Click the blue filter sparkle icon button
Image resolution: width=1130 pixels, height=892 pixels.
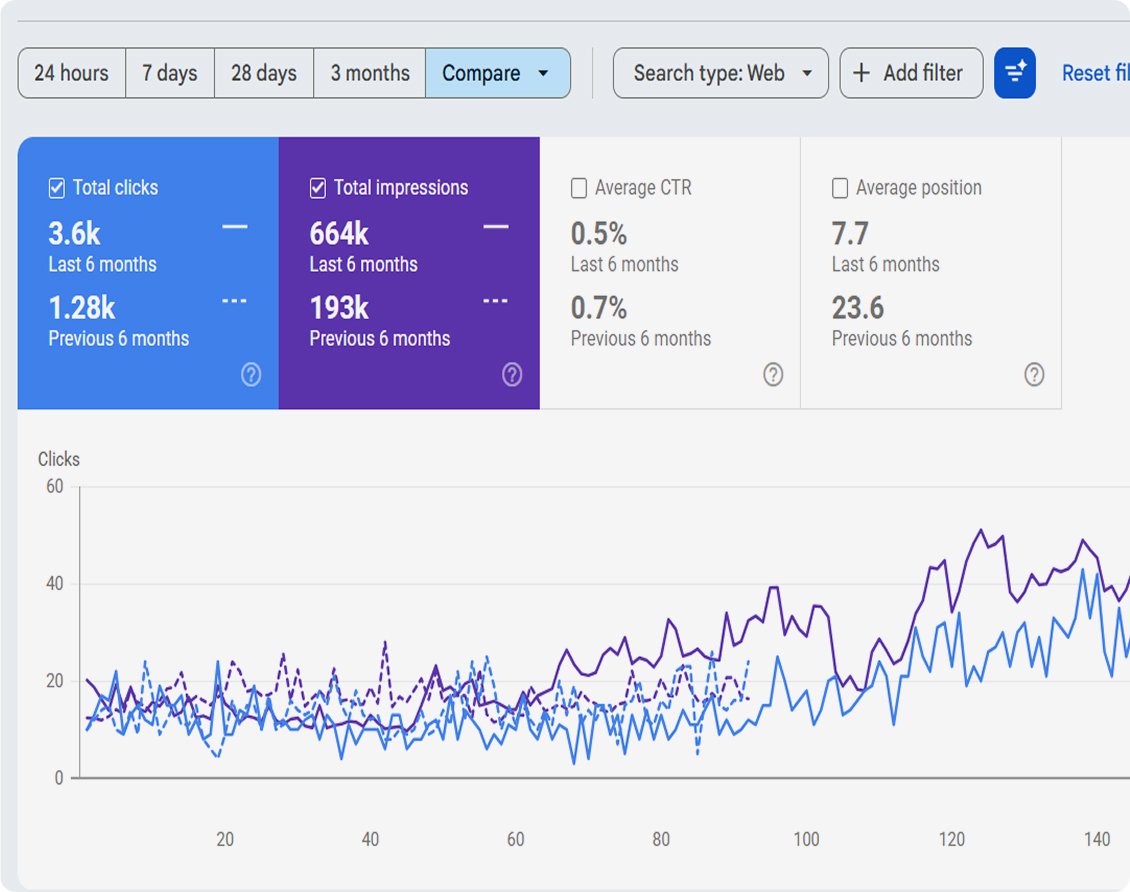[1015, 73]
